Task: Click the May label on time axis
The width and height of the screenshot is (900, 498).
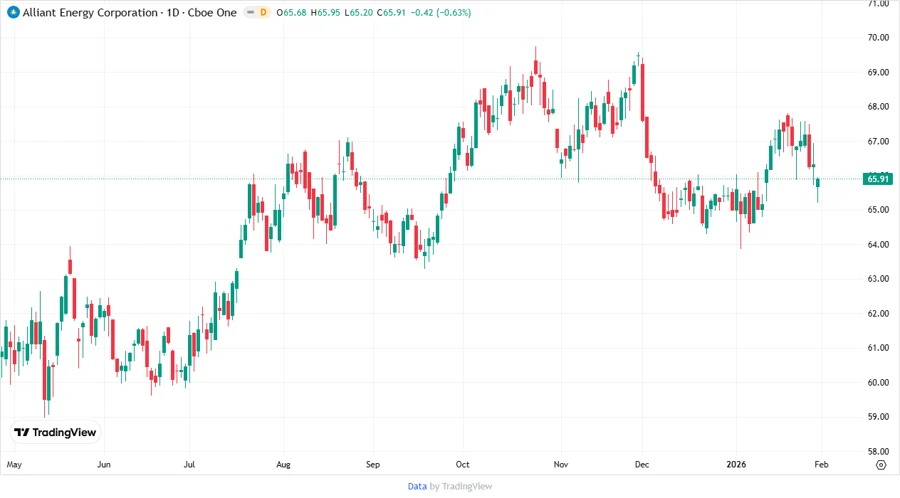Action: [x=14, y=464]
